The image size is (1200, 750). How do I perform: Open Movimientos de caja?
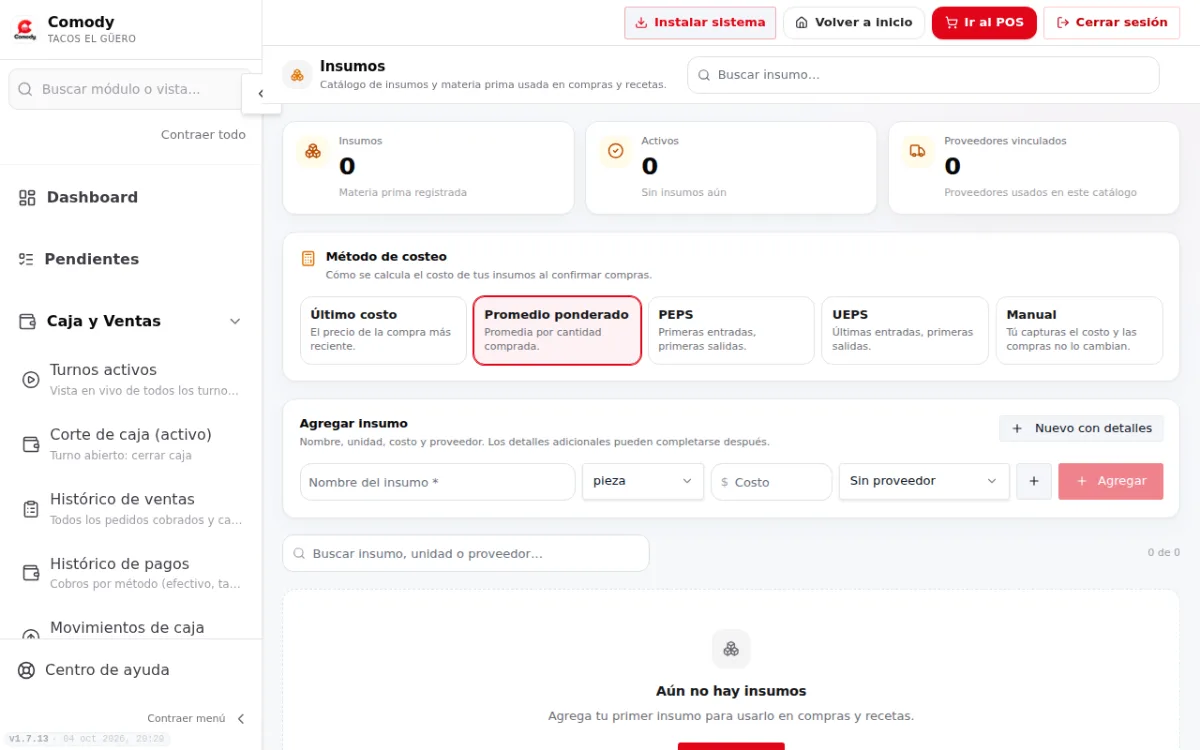click(131, 628)
